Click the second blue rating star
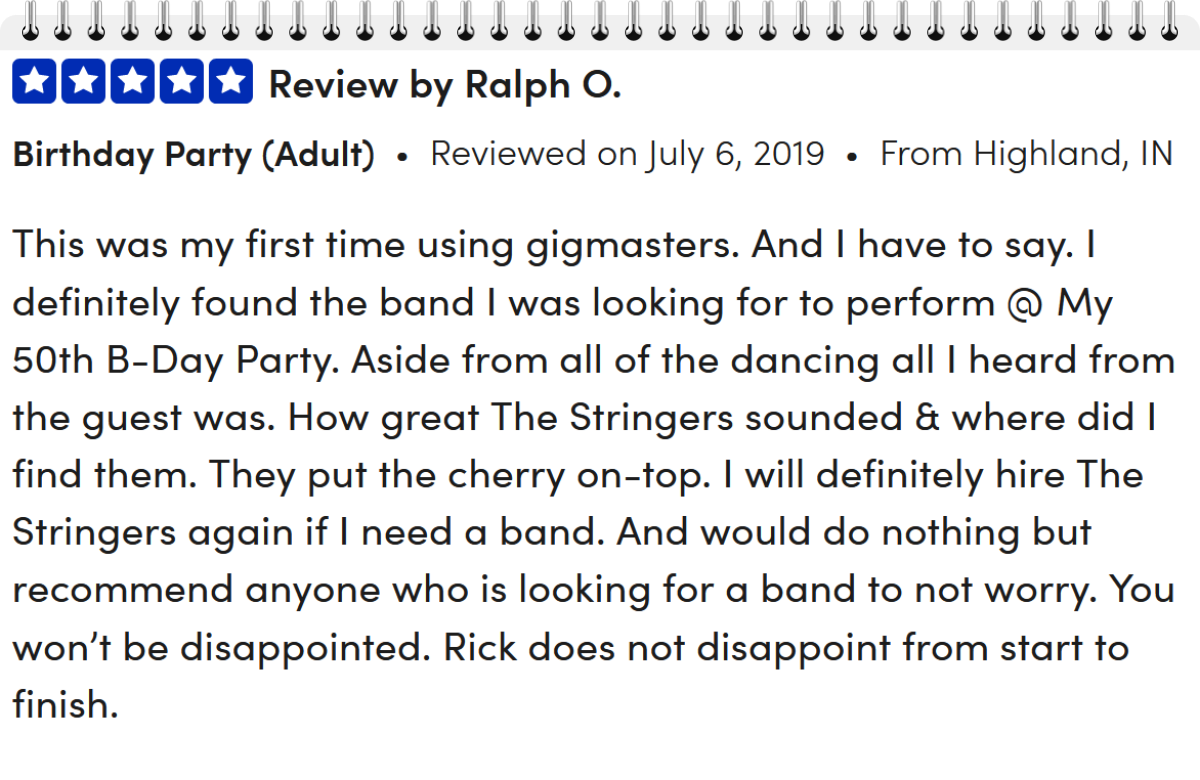The image size is (1200, 780). coord(84,82)
